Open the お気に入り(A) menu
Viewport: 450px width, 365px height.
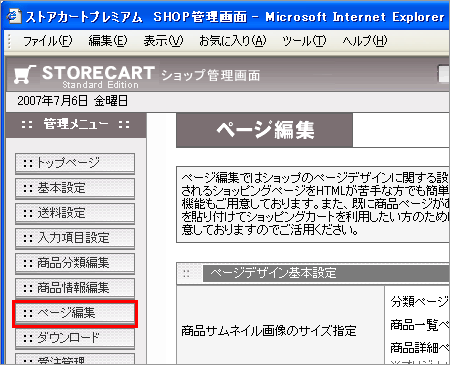click(233, 41)
